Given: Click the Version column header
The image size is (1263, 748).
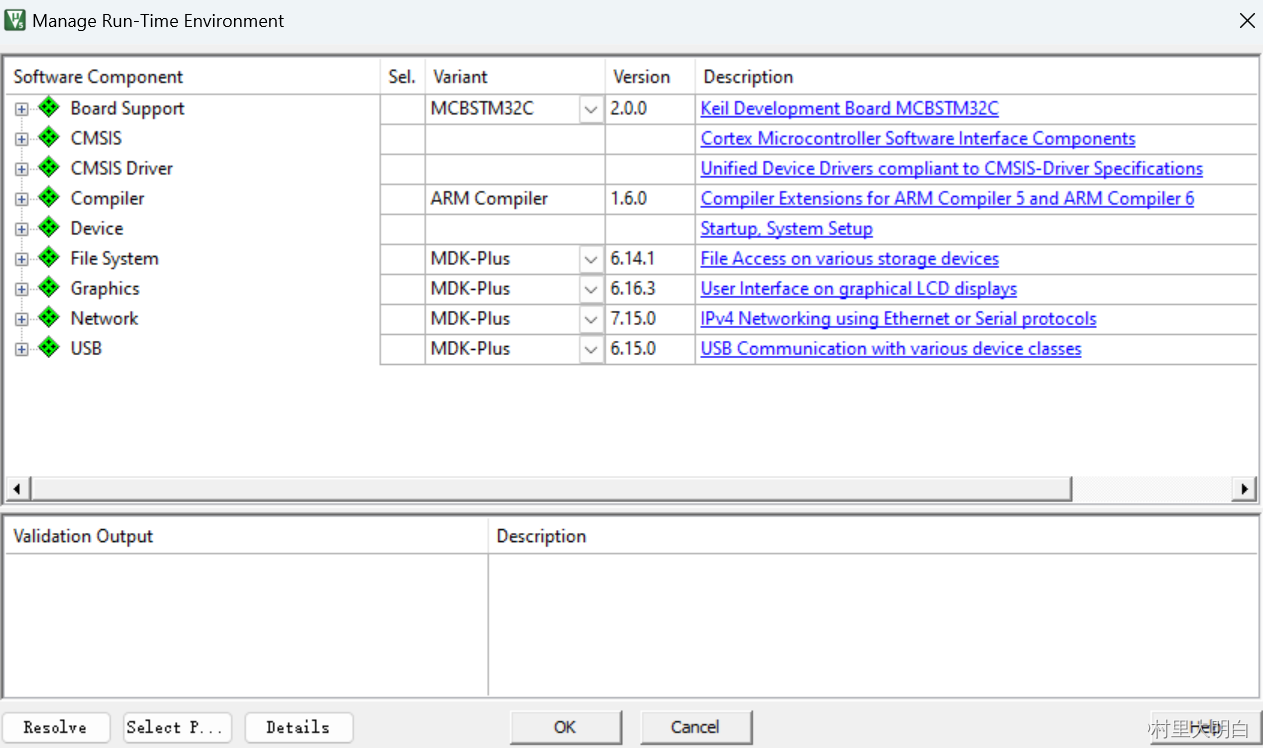Looking at the screenshot, I should click(650, 77).
